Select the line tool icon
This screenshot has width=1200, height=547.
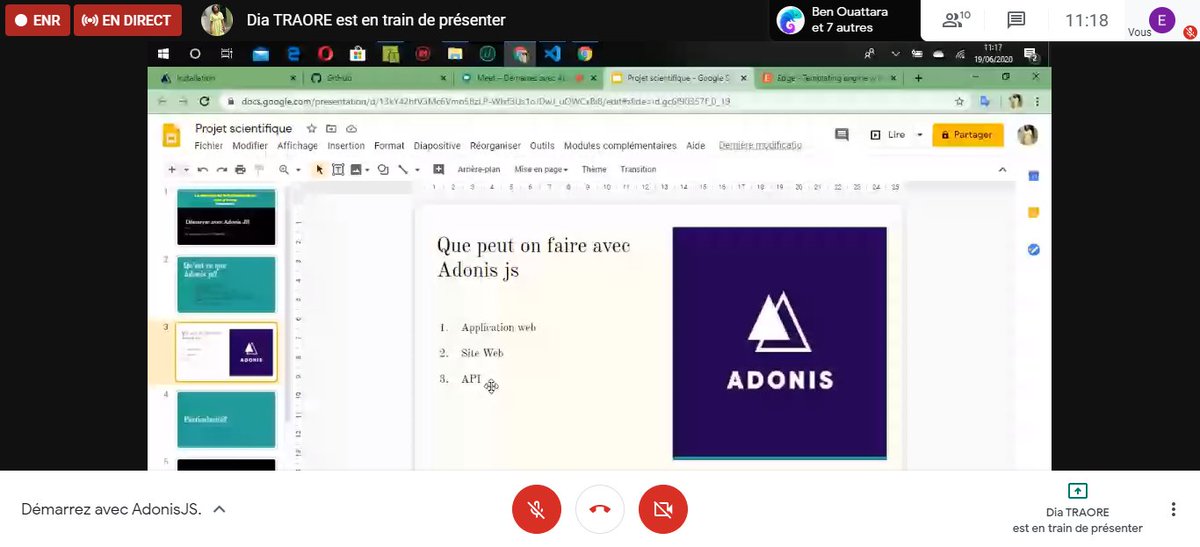pyautogui.click(x=403, y=170)
